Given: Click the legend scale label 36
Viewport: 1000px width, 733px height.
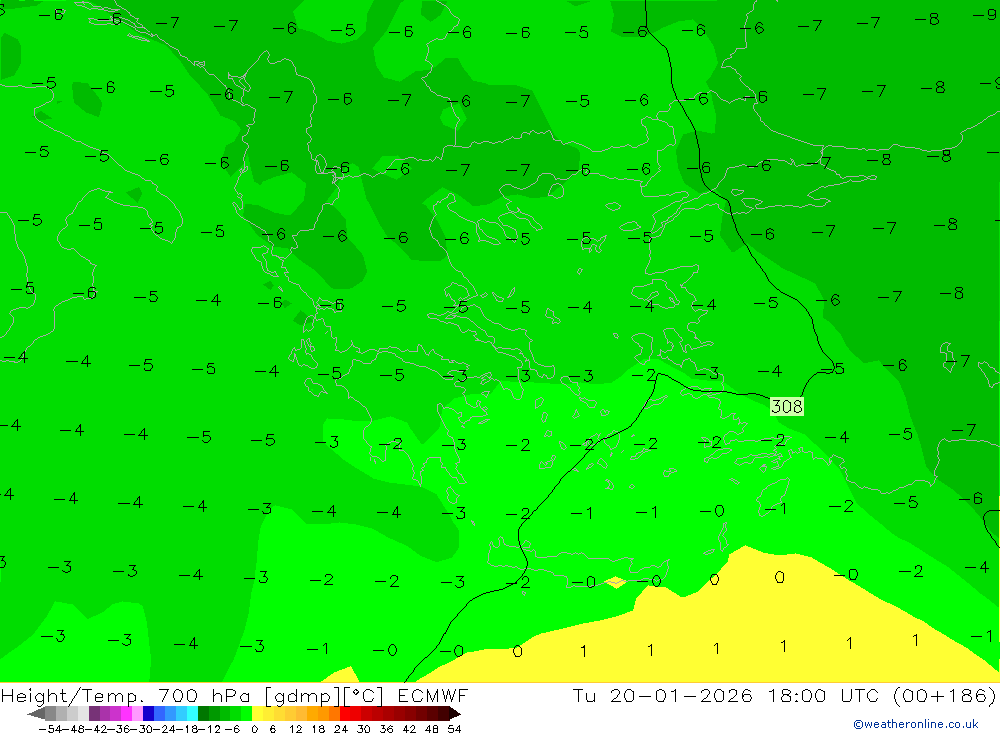Looking at the screenshot, I should tap(386, 729).
